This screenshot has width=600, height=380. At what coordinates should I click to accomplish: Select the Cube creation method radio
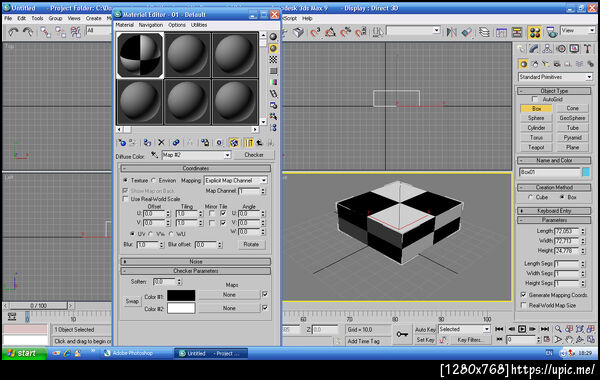click(x=530, y=197)
